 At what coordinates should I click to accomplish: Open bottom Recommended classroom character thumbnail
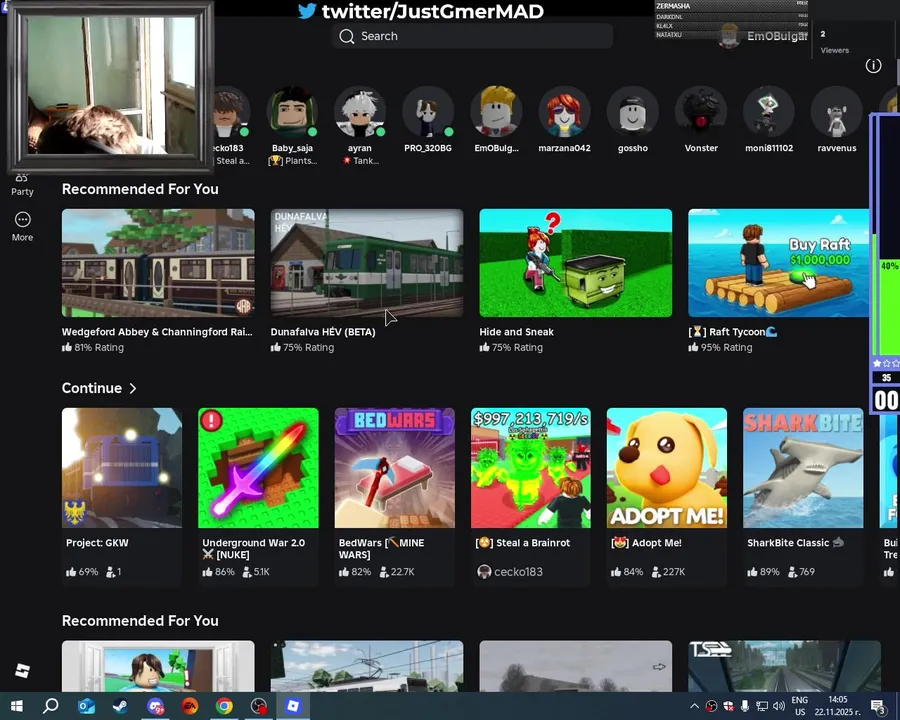(x=158, y=667)
